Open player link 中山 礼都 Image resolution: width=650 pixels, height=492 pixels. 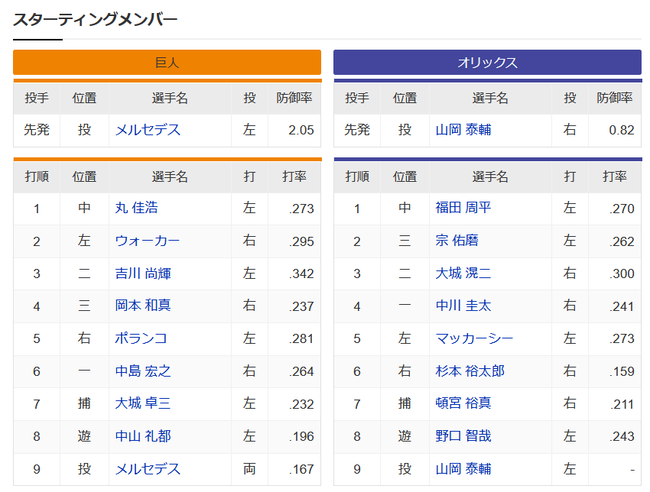point(143,436)
